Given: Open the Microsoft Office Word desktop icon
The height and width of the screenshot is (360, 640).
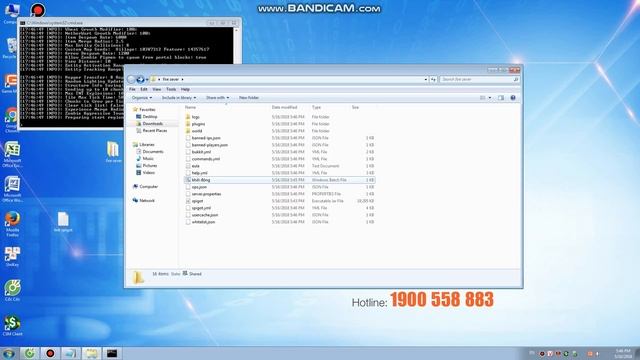Looking at the screenshot, I should click(12, 189).
